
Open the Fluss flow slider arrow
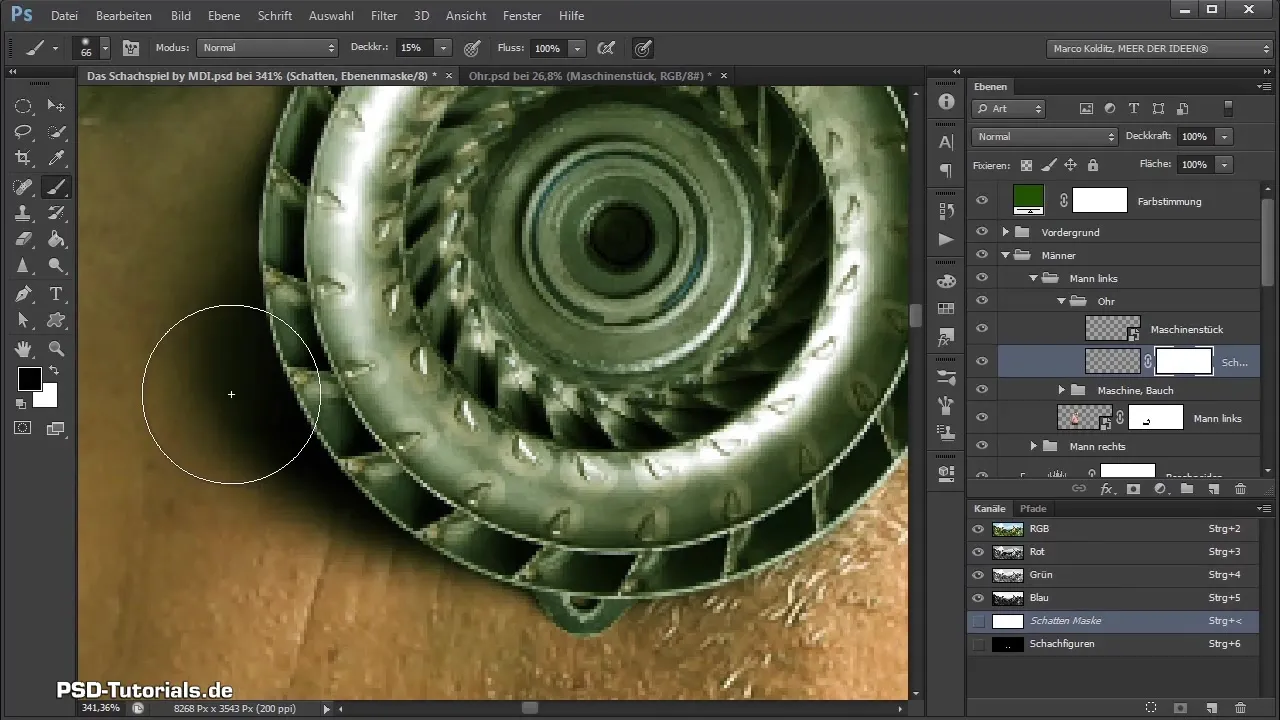[577, 48]
